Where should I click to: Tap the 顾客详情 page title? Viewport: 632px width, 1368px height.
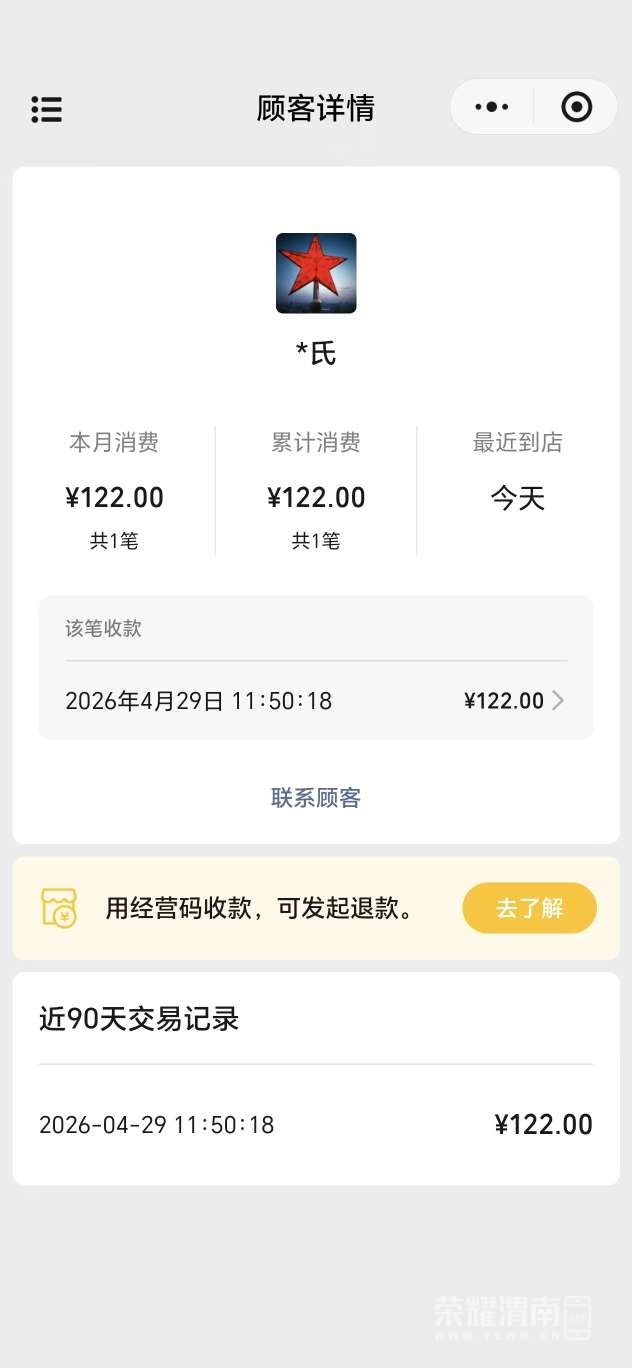pos(316,108)
